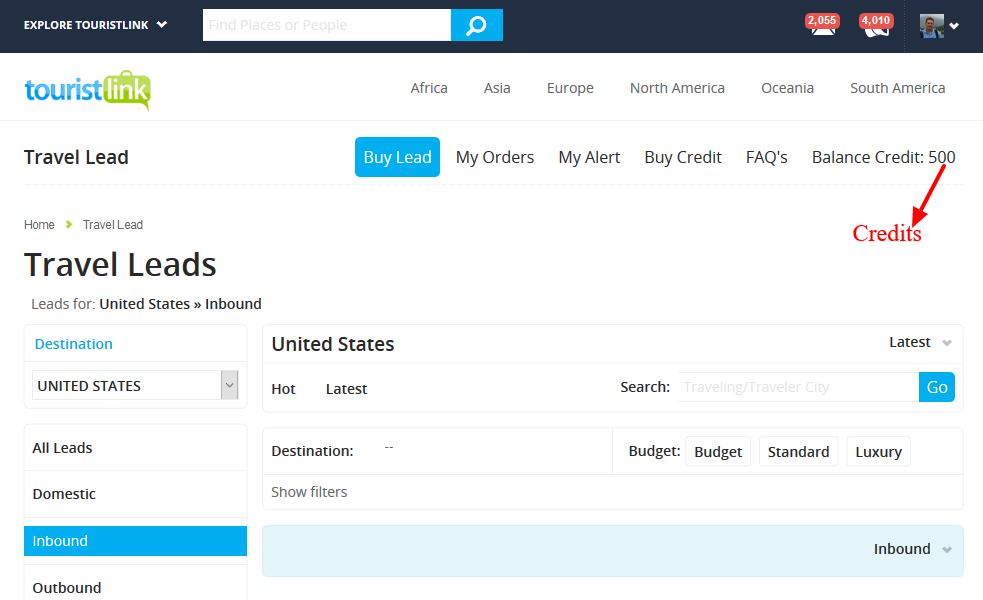Filter by Standard budget level
Image resolution: width=983 pixels, height=600 pixels.
pyautogui.click(x=798, y=451)
